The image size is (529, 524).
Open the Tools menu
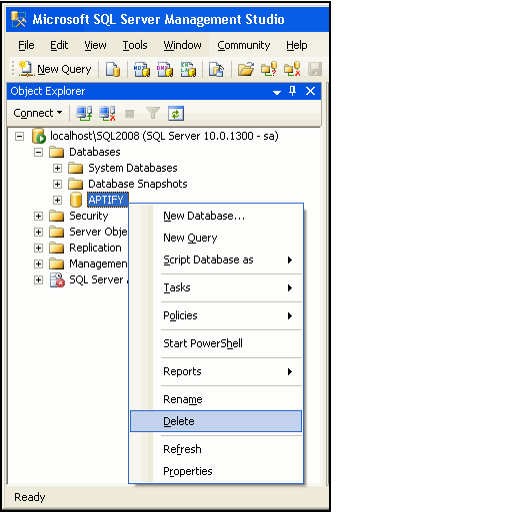135,45
